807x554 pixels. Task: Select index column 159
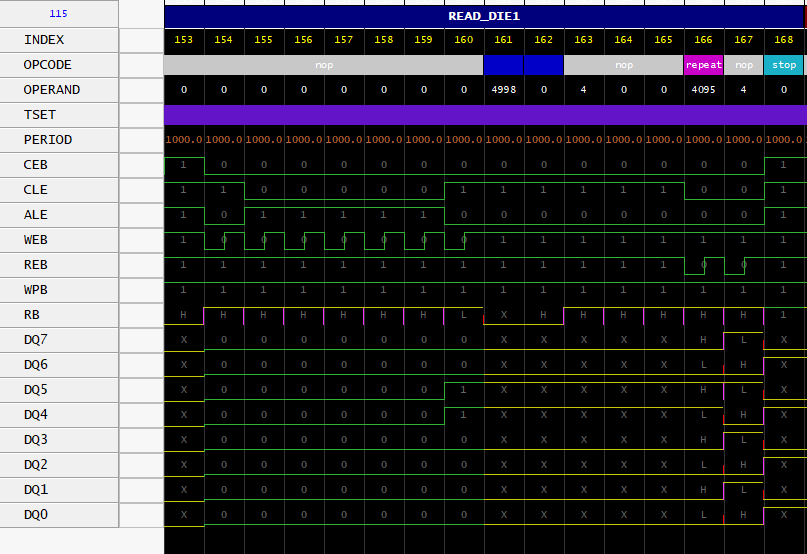pyautogui.click(x=424, y=40)
